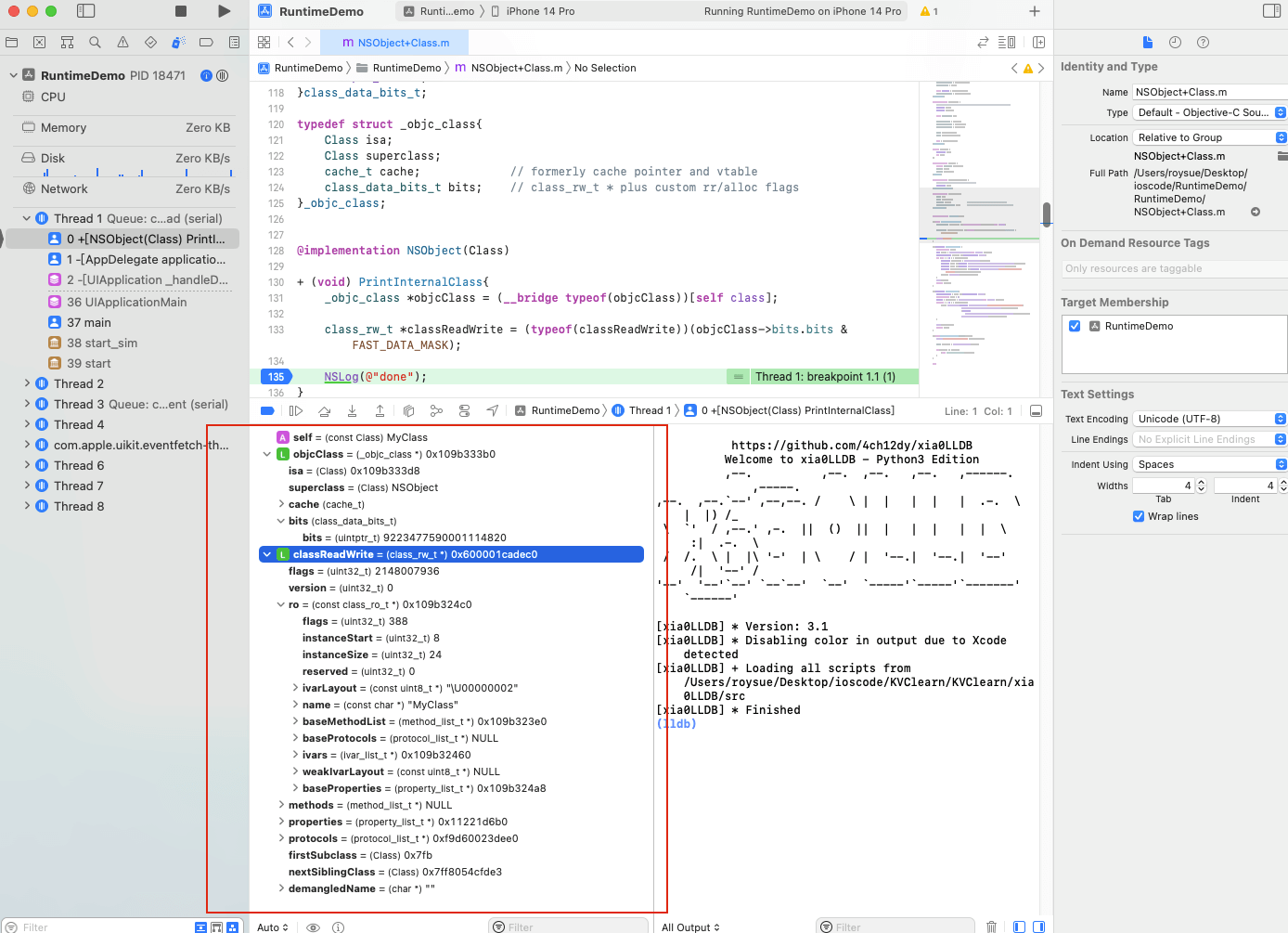
Task: Click the Run (play) button
Action: (224, 11)
